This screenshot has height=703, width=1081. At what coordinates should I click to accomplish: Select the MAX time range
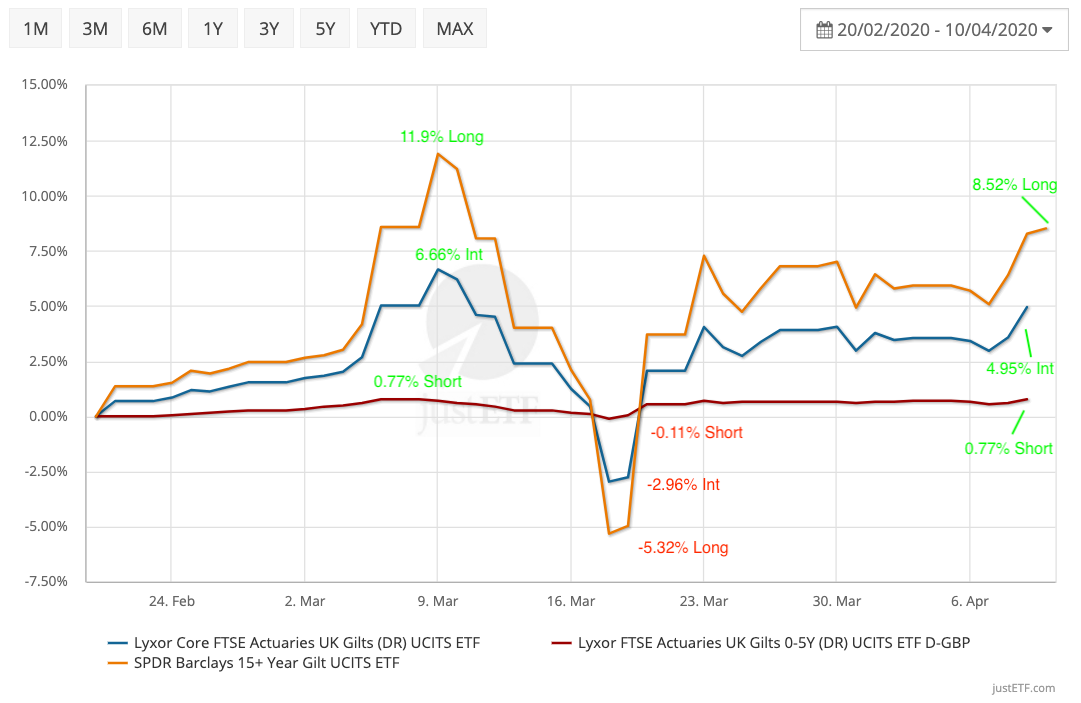454,29
